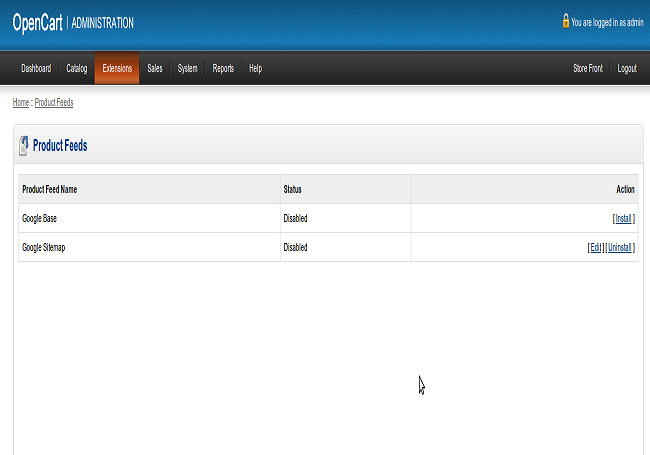
Task: Click the Product Feeds heading icon
Action: (x=24, y=145)
